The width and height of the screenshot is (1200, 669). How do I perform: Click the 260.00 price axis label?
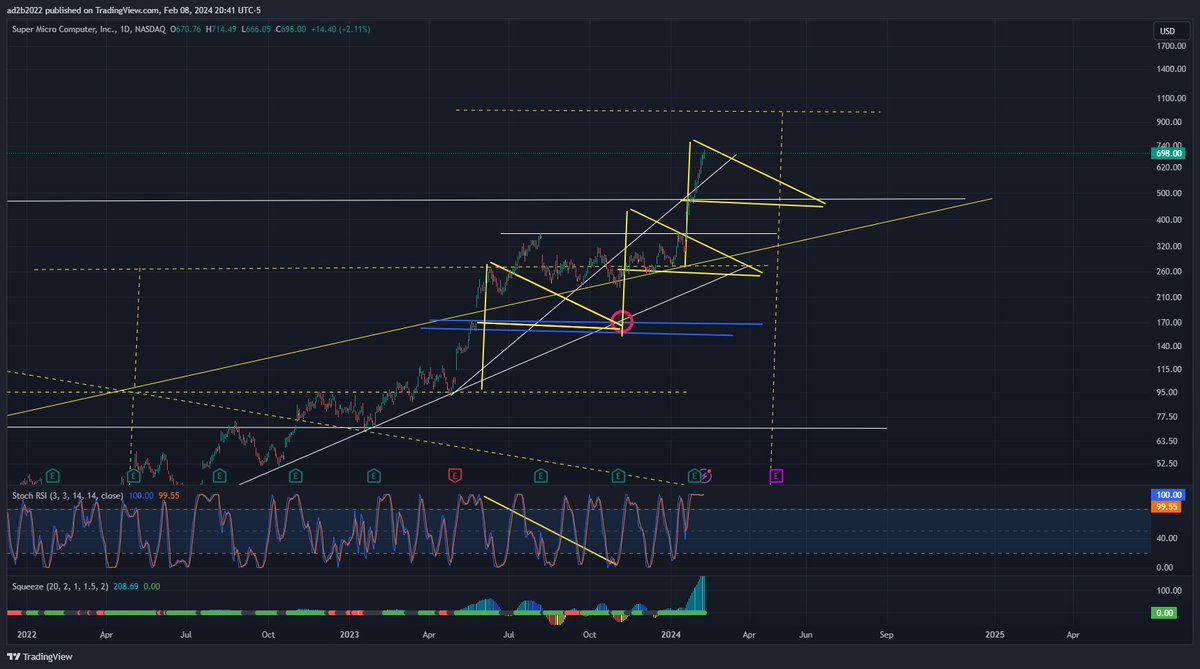(1169, 272)
